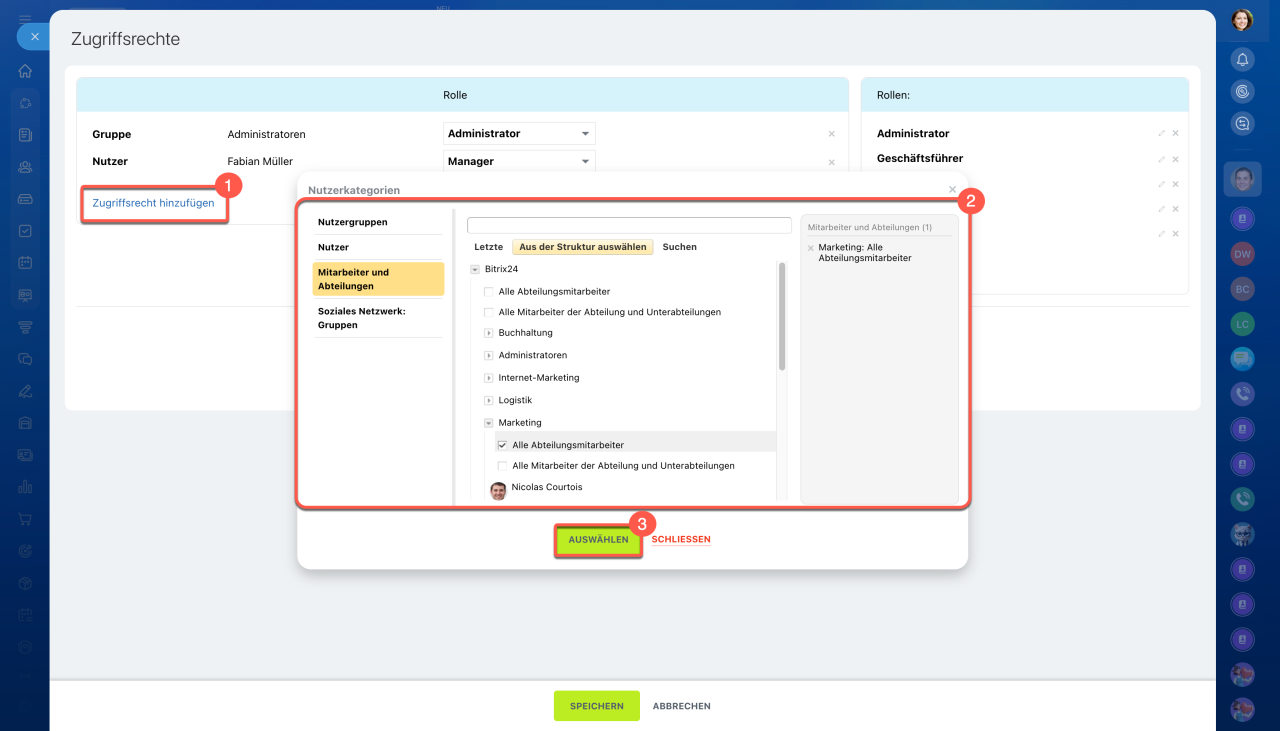
Task: Open the Manager role dropdown for Fabian Müller
Action: pyautogui.click(x=519, y=161)
